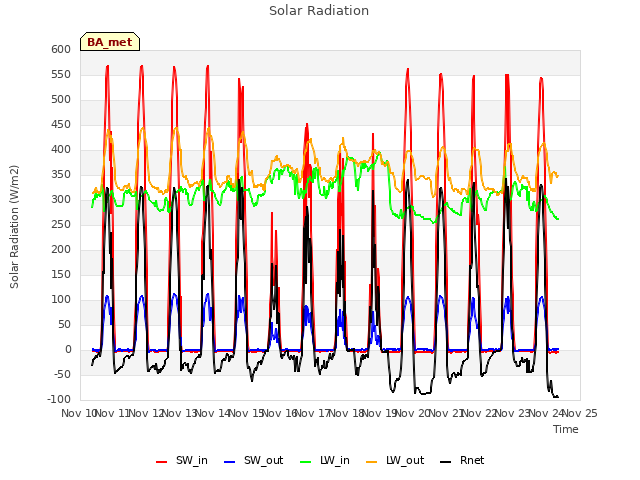
Task: Click the 300 y-axis tick label
Action: (x=61, y=200)
